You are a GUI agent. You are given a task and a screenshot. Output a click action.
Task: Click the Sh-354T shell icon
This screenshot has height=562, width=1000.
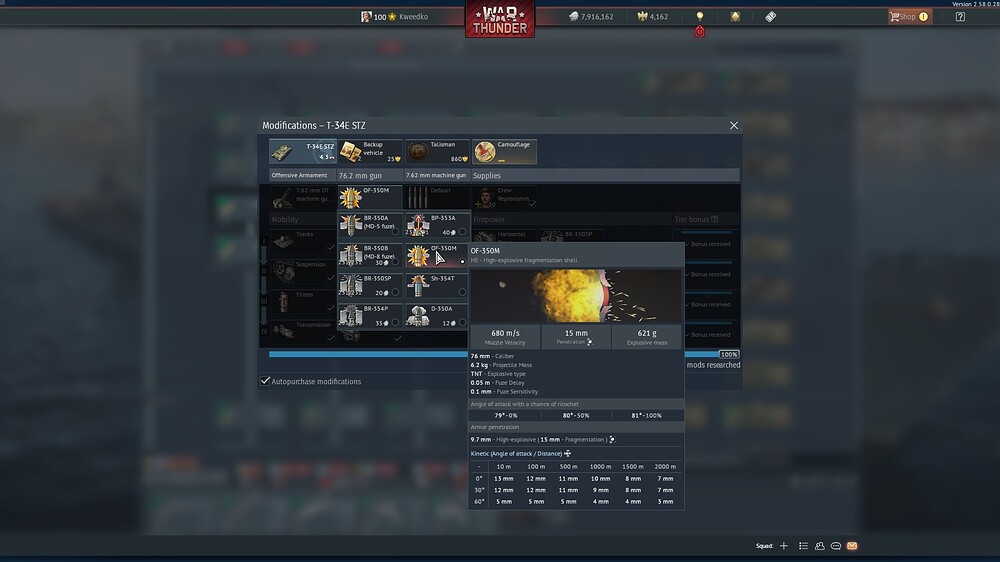click(418, 285)
